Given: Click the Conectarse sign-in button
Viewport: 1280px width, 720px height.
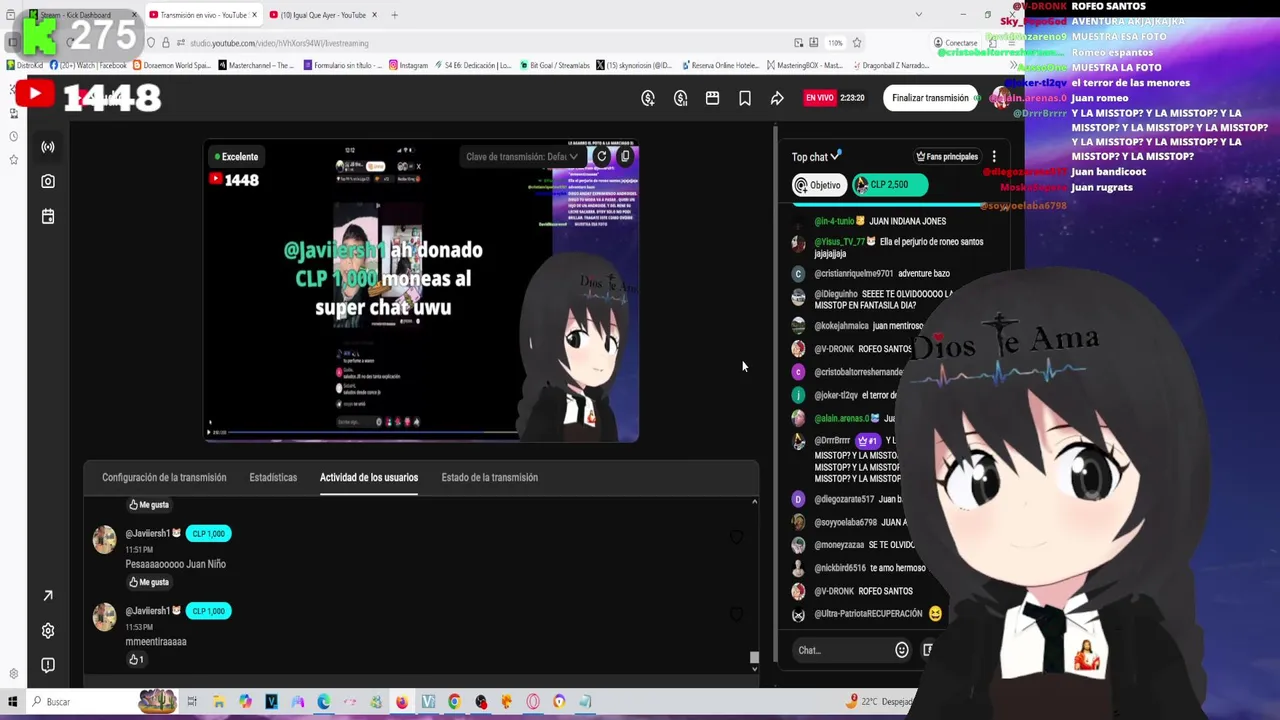Looking at the screenshot, I should pyautogui.click(x=955, y=43).
